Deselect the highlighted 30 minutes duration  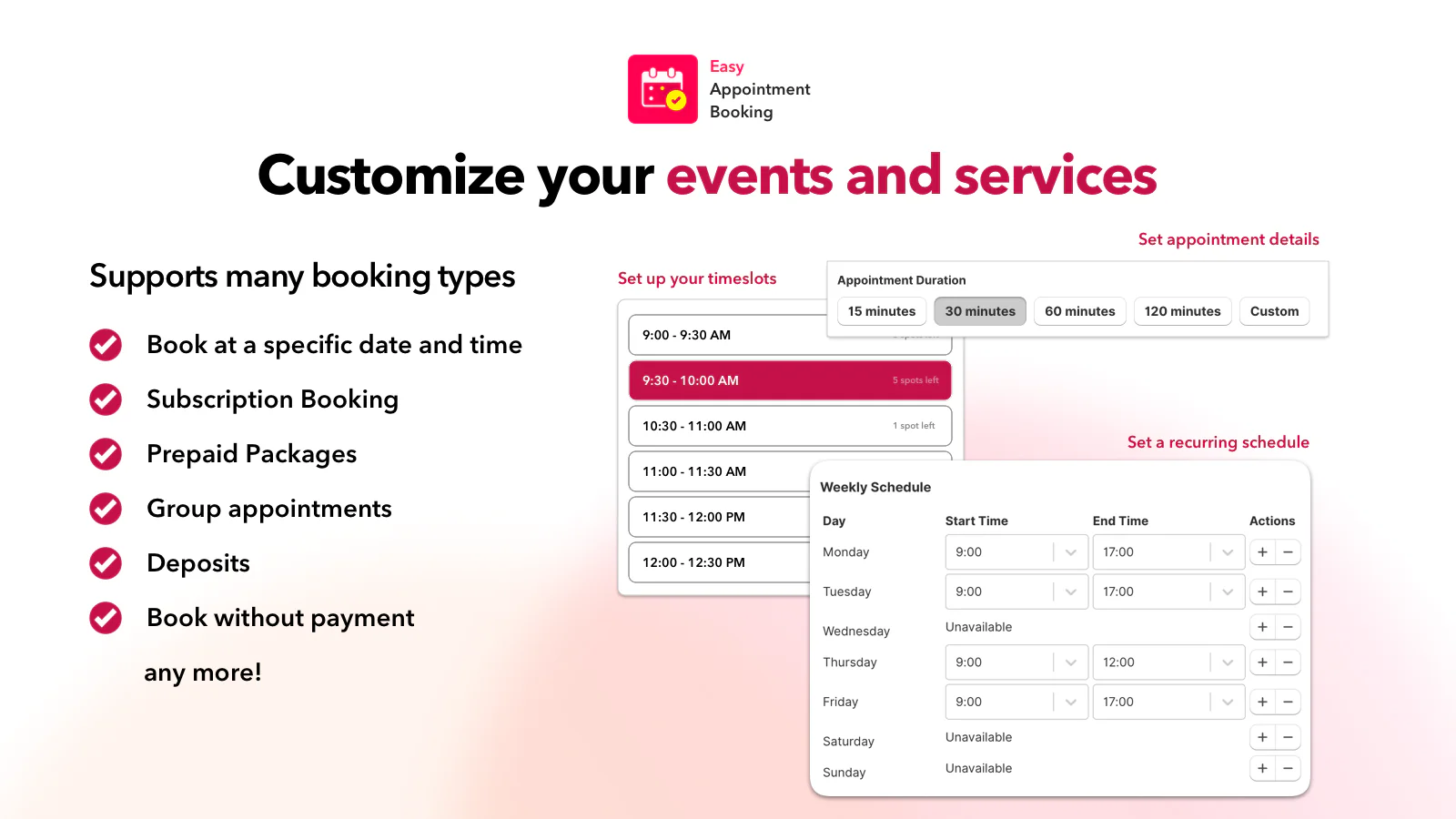[x=980, y=310]
